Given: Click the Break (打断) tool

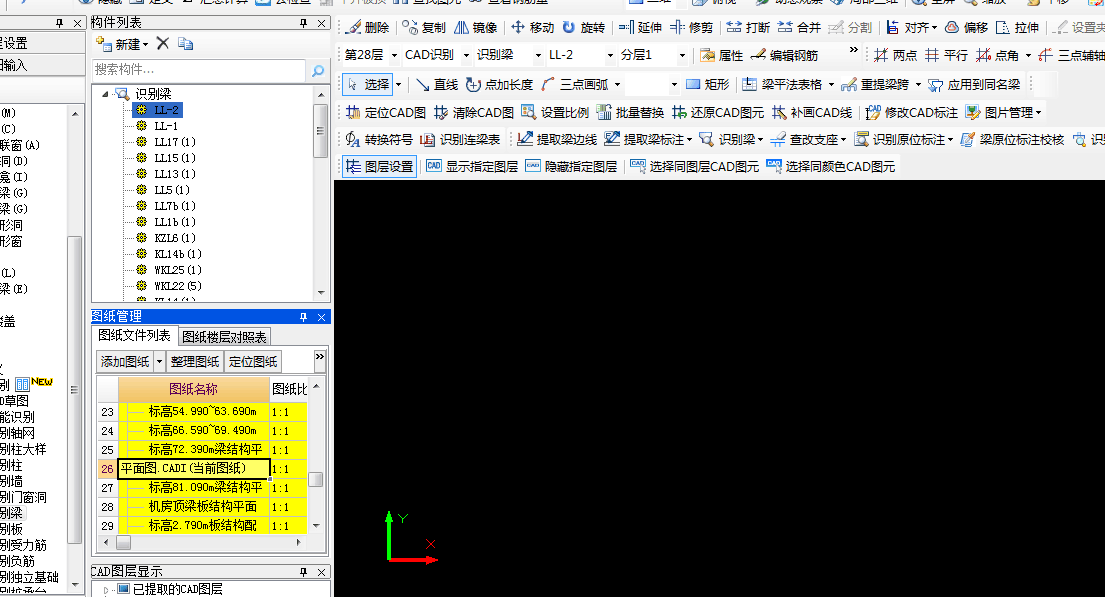Looking at the screenshot, I should (748, 27).
